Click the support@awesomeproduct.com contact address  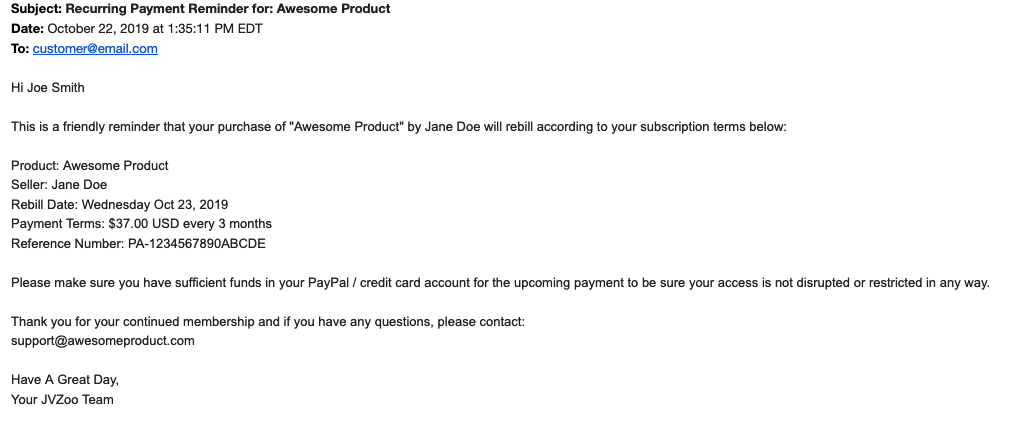[x=103, y=341]
